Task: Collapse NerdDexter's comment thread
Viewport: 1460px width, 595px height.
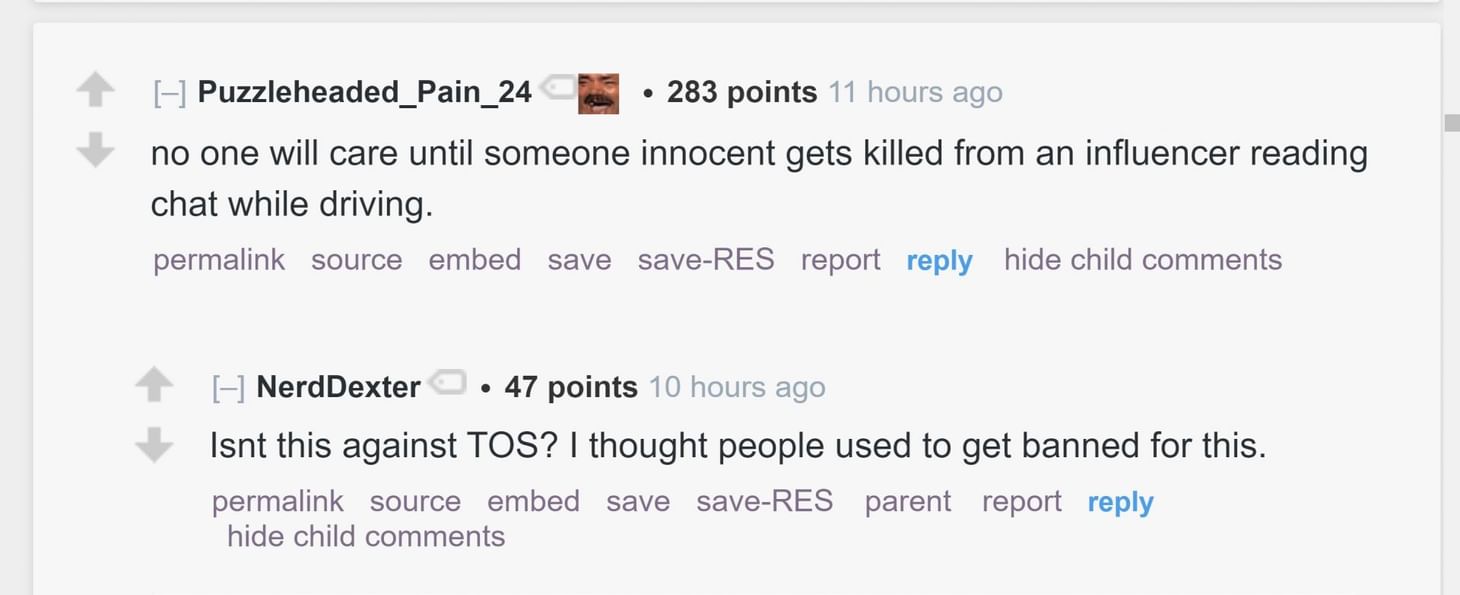Action: coord(228,386)
